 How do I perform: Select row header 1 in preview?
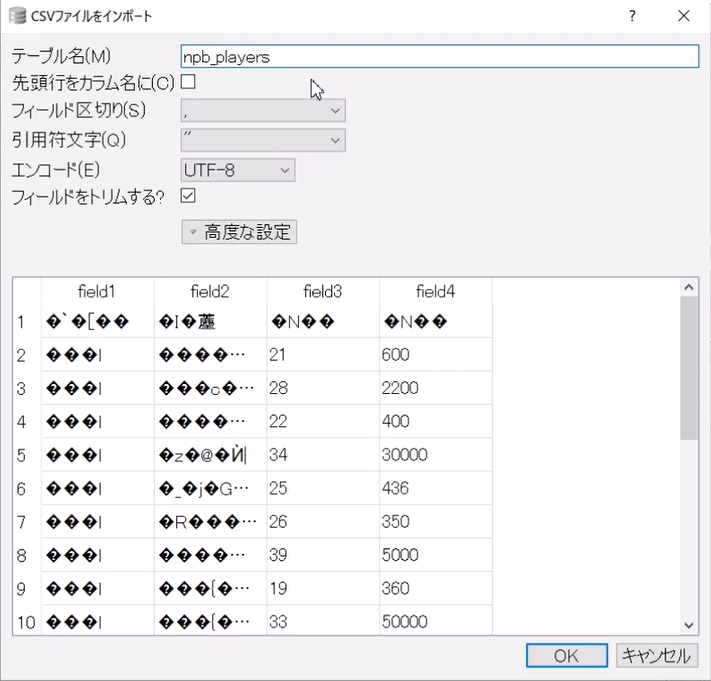point(27,321)
